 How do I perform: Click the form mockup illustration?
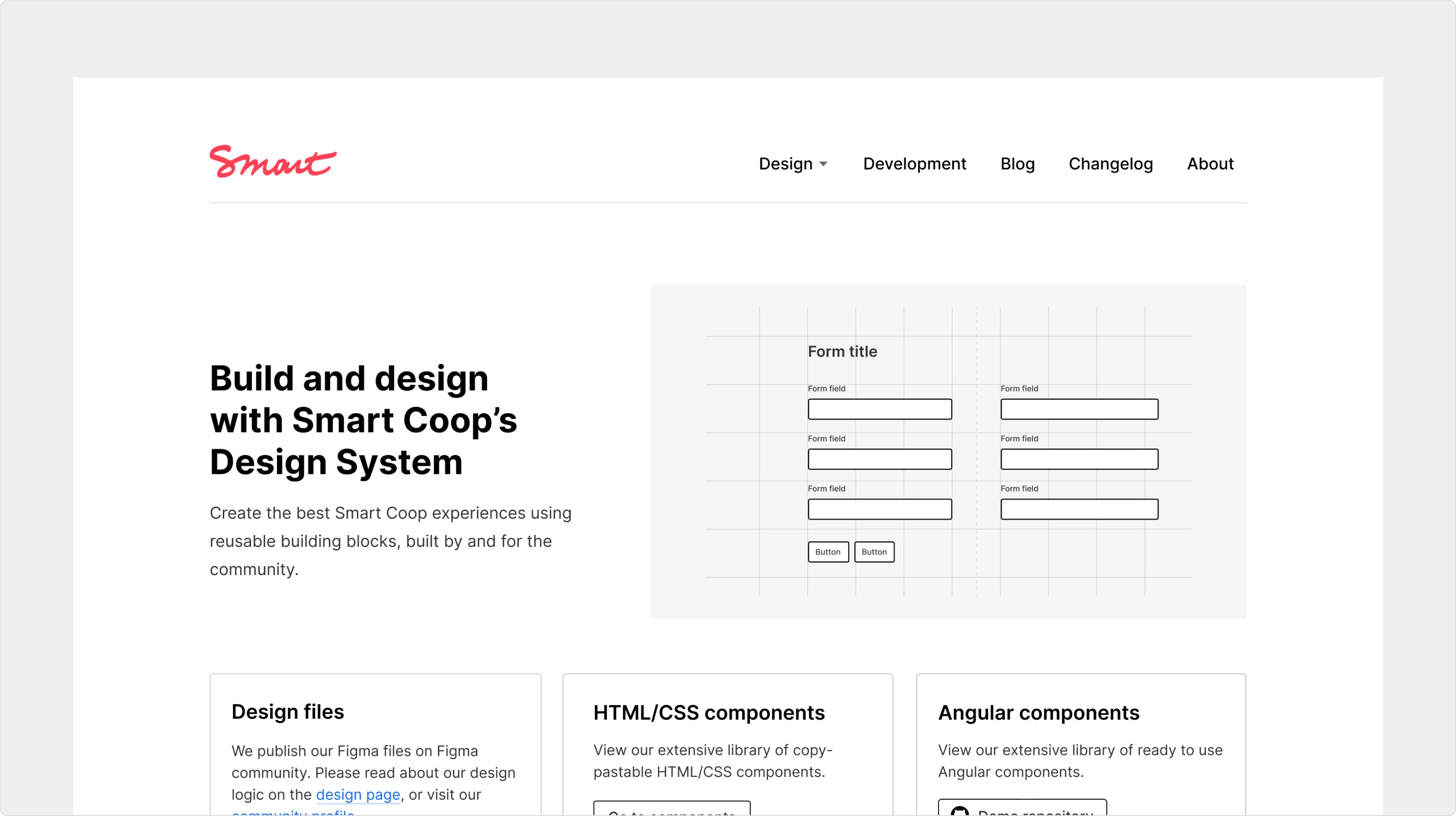(948, 452)
